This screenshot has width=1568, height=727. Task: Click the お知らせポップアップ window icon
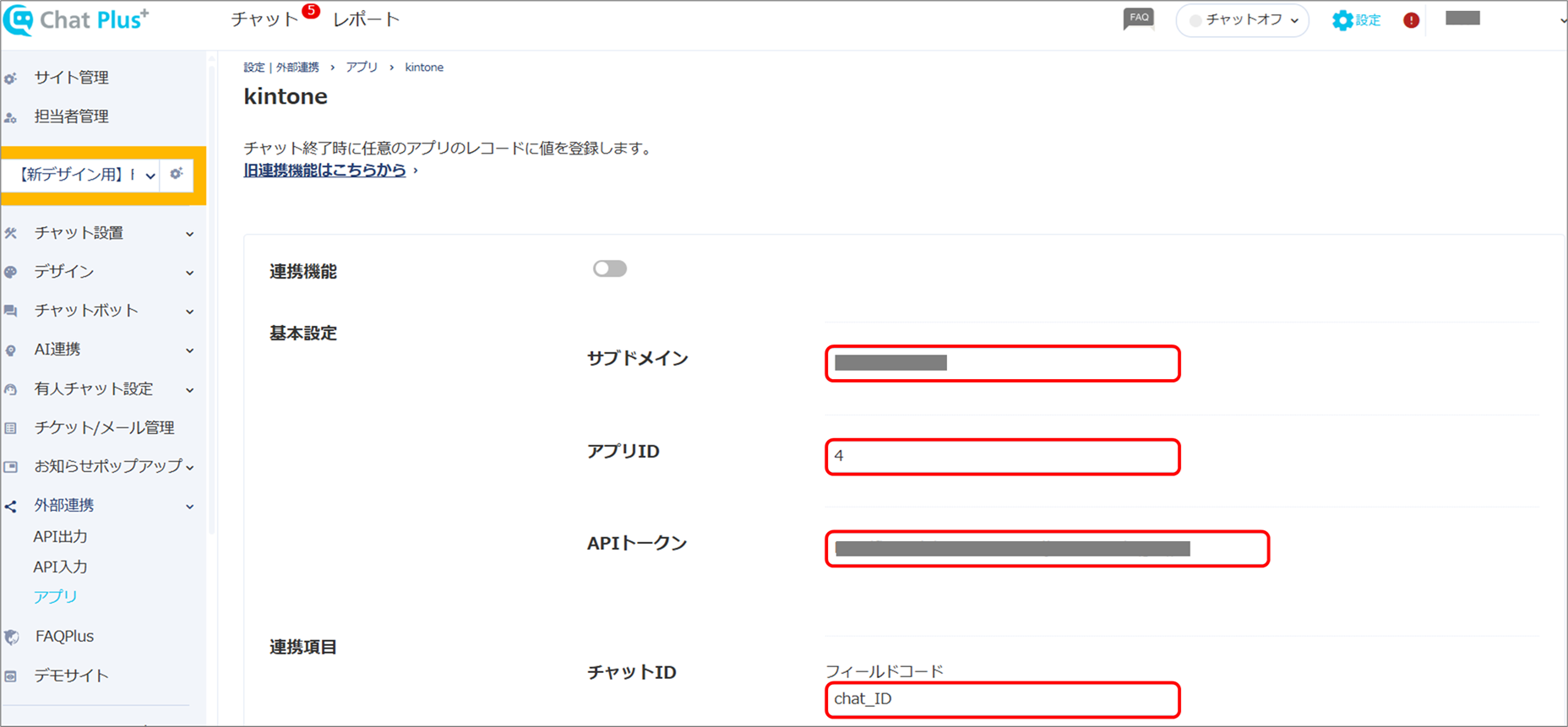point(10,466)
